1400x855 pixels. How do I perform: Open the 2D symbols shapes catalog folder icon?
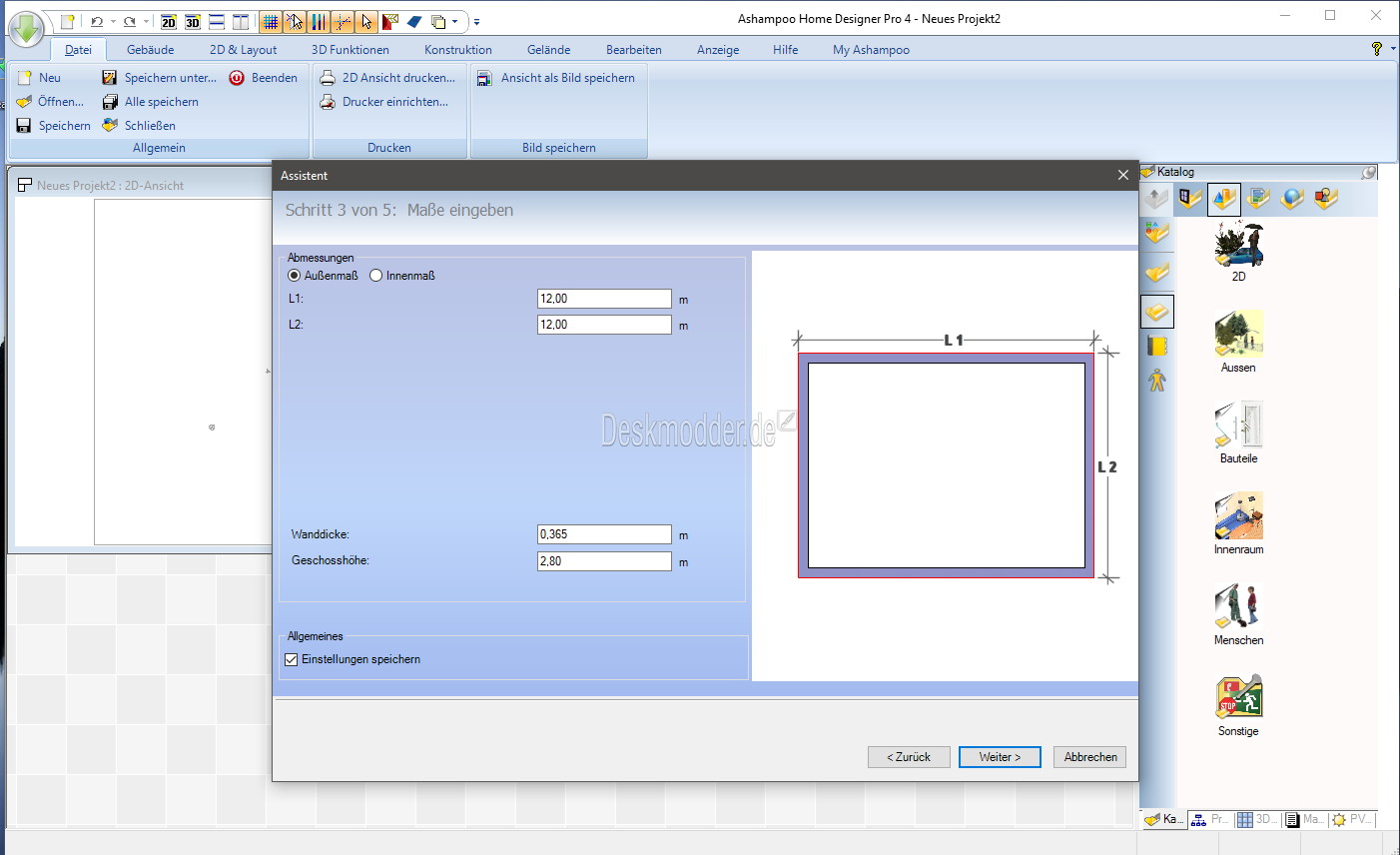tap(1326, 199)
